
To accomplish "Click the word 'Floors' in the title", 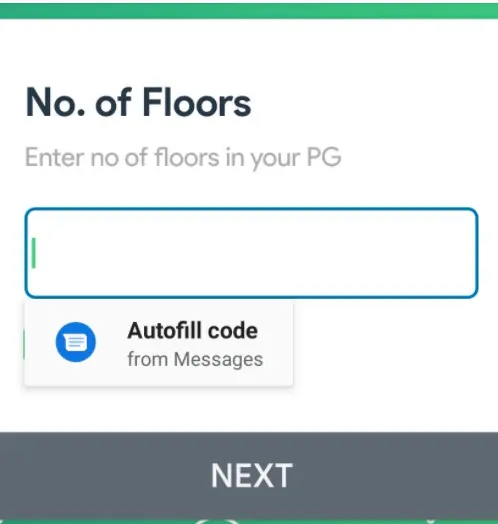I will click(x=197, y=102).
